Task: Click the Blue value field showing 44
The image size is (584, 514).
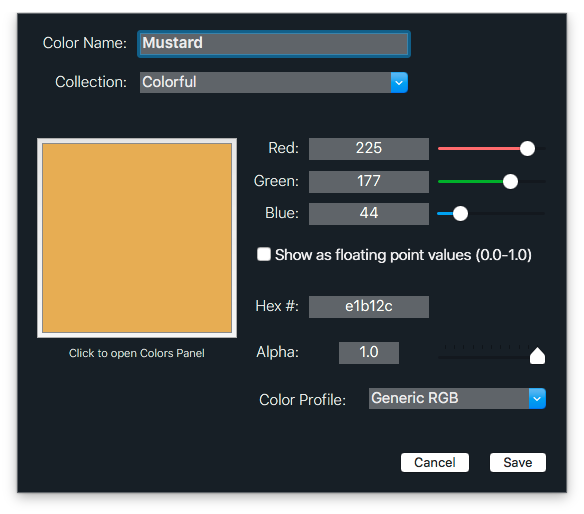Action: pos(369,213)
